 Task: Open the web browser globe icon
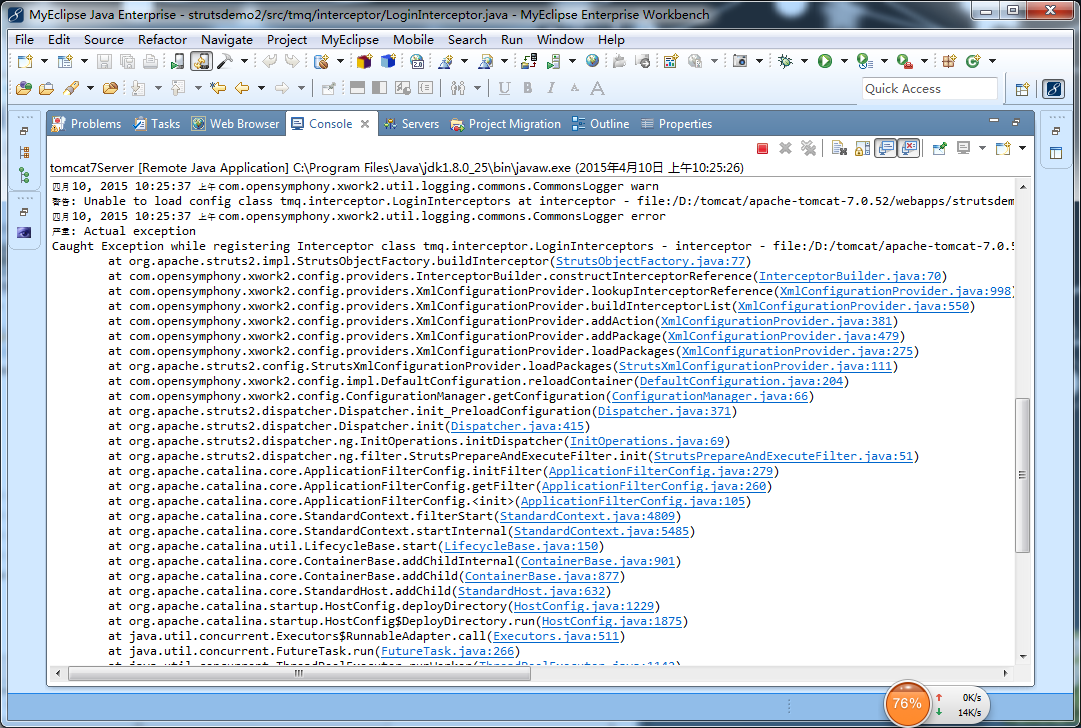(x=592, y=61)
